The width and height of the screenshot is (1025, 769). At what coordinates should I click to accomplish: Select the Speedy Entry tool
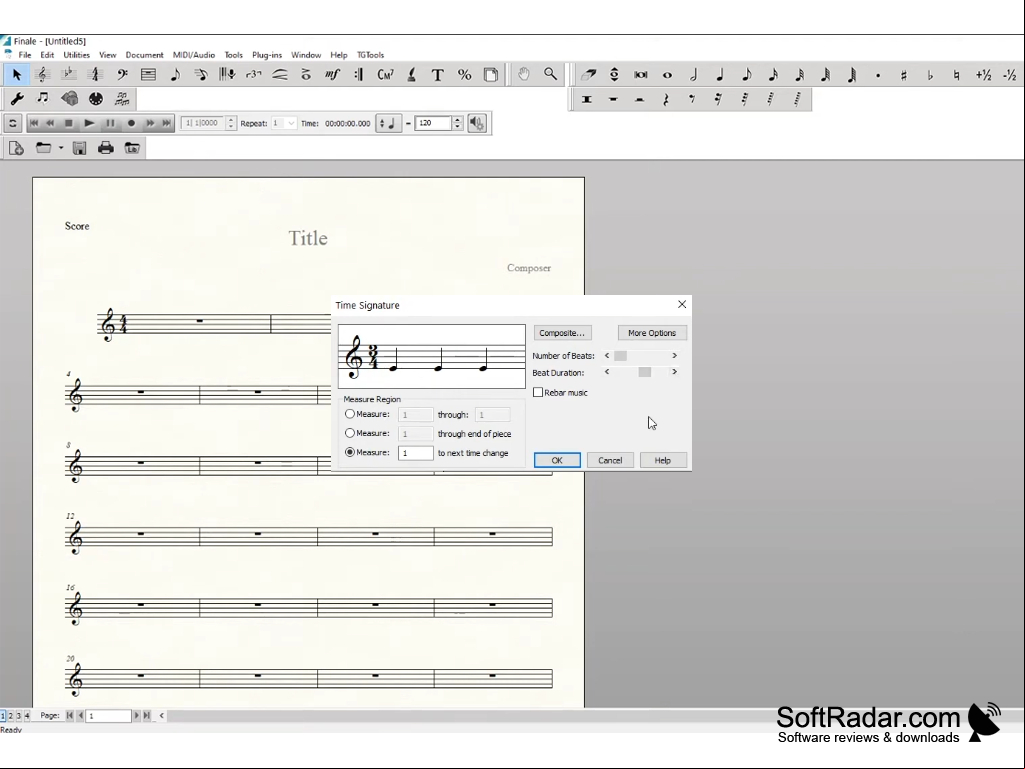201,75
